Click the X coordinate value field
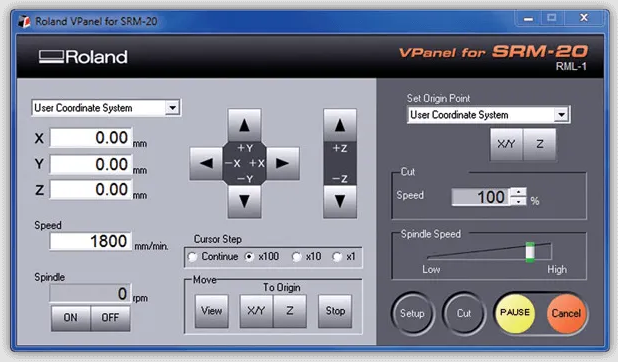 [x=91, y=138]
